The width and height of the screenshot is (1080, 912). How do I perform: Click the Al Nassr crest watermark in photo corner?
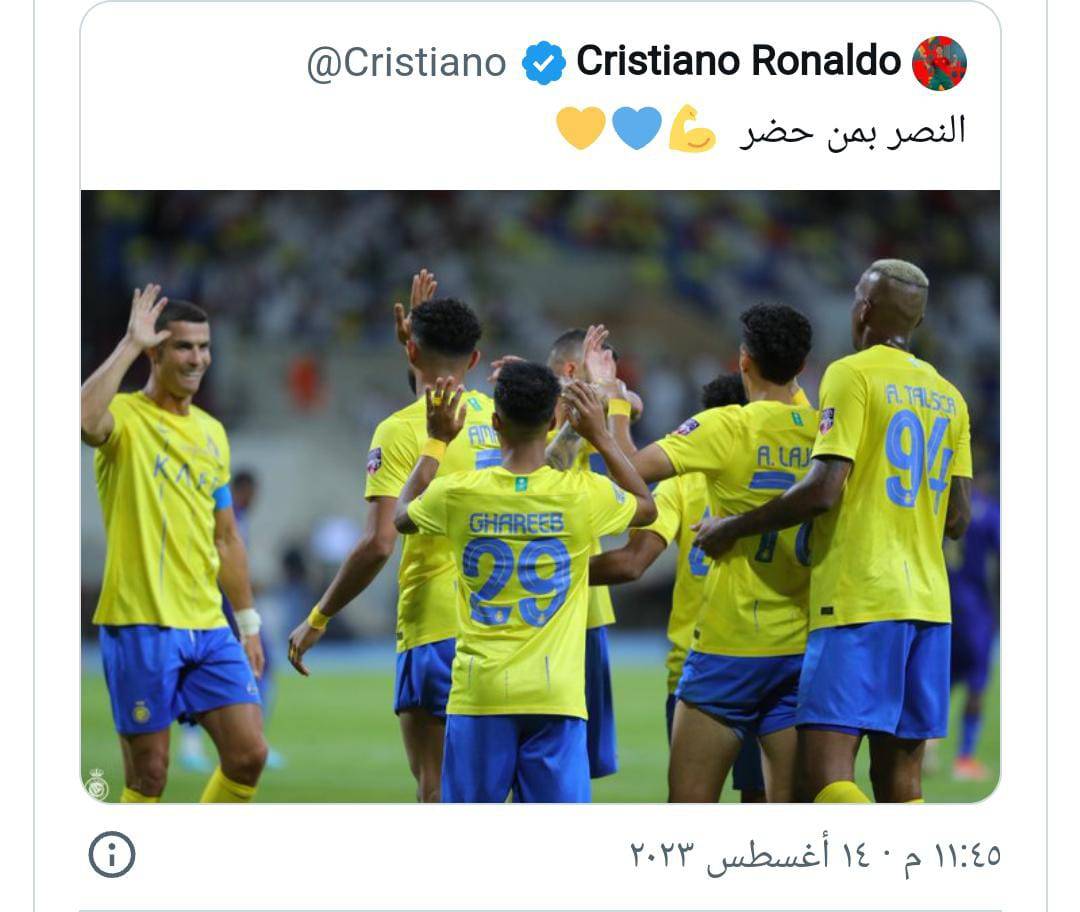point(97,784)
